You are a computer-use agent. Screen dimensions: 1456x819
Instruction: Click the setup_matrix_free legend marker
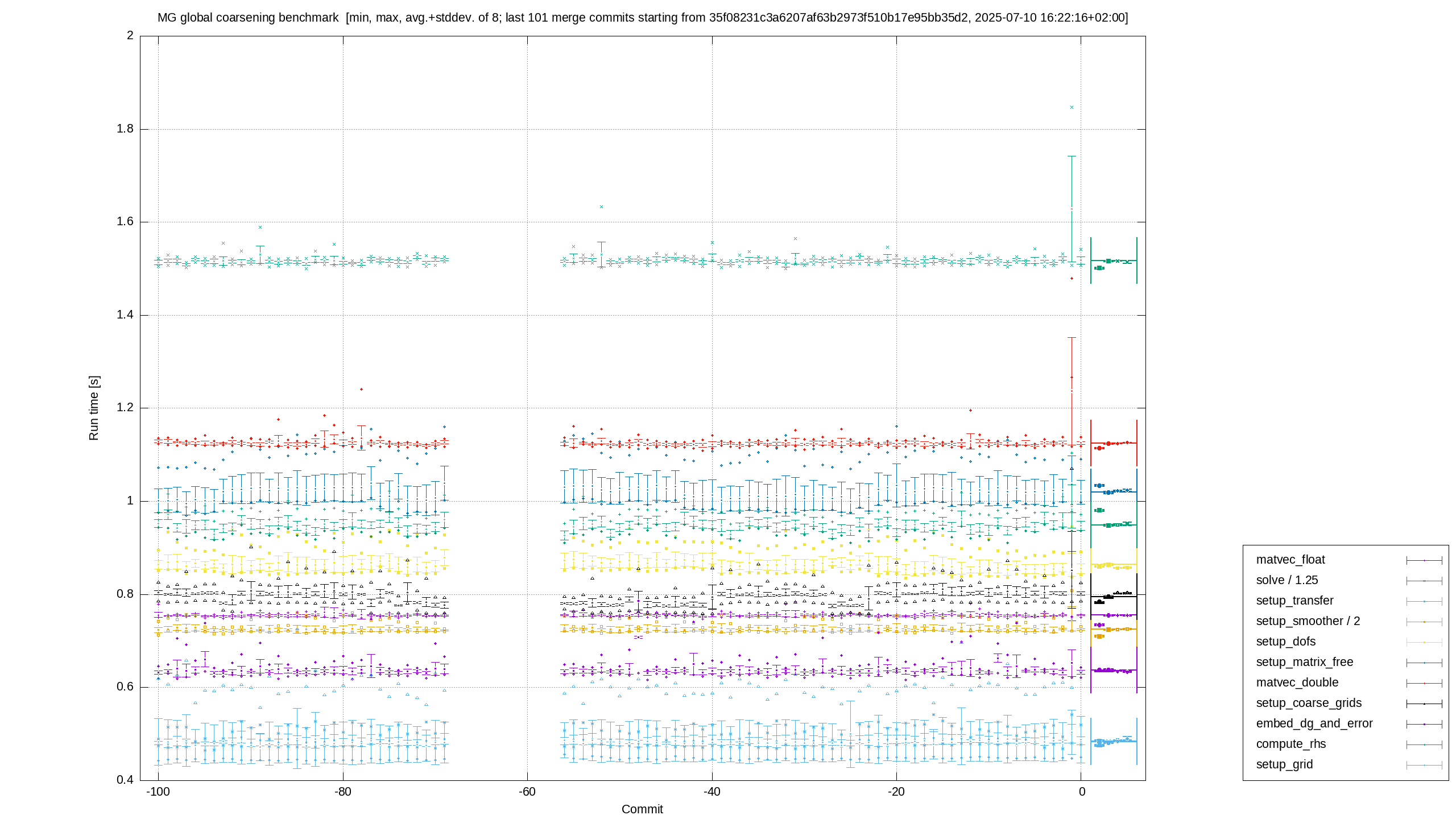[x=1424, y=663]
